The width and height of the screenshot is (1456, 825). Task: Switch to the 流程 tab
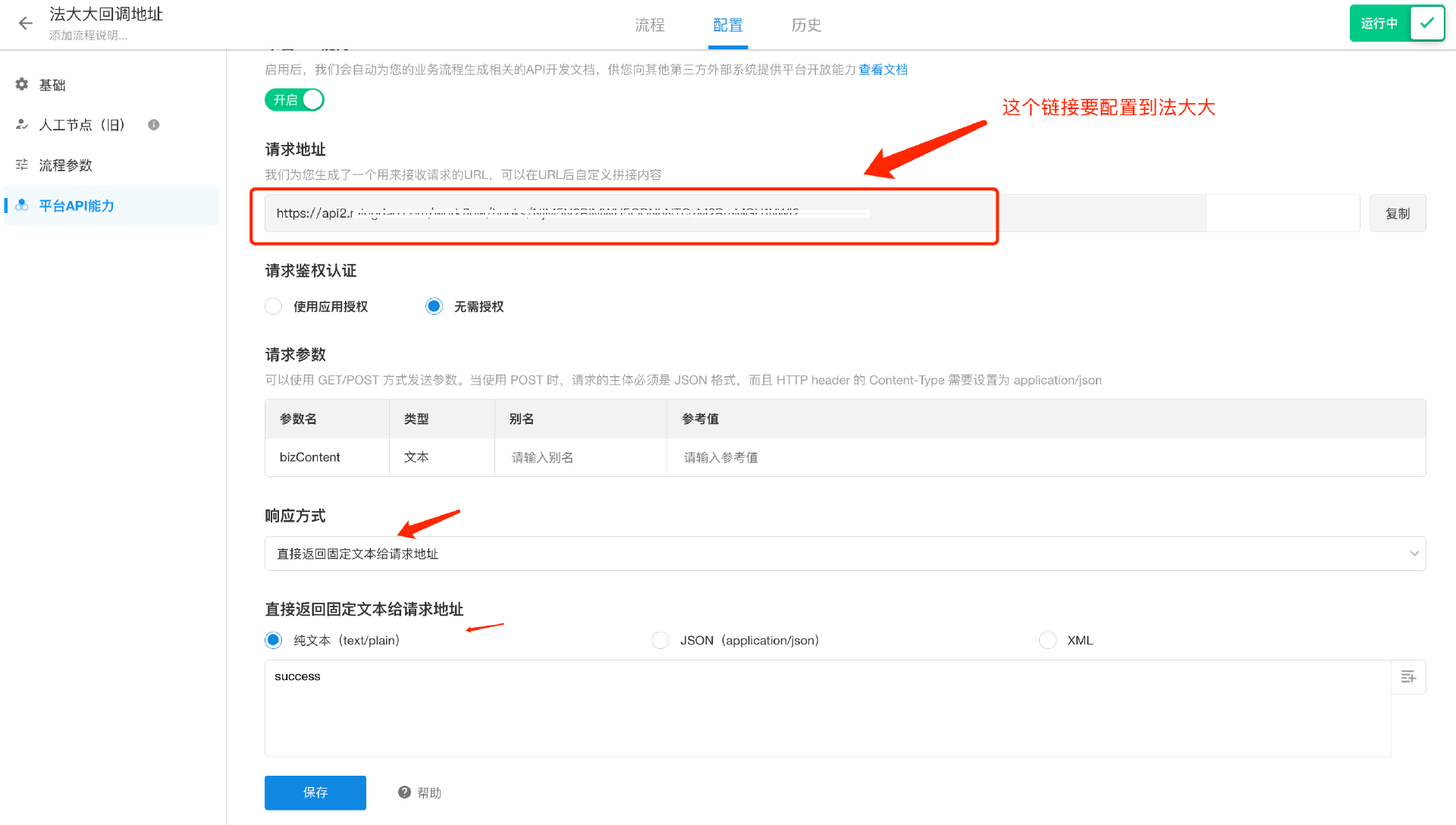[650, 25]
